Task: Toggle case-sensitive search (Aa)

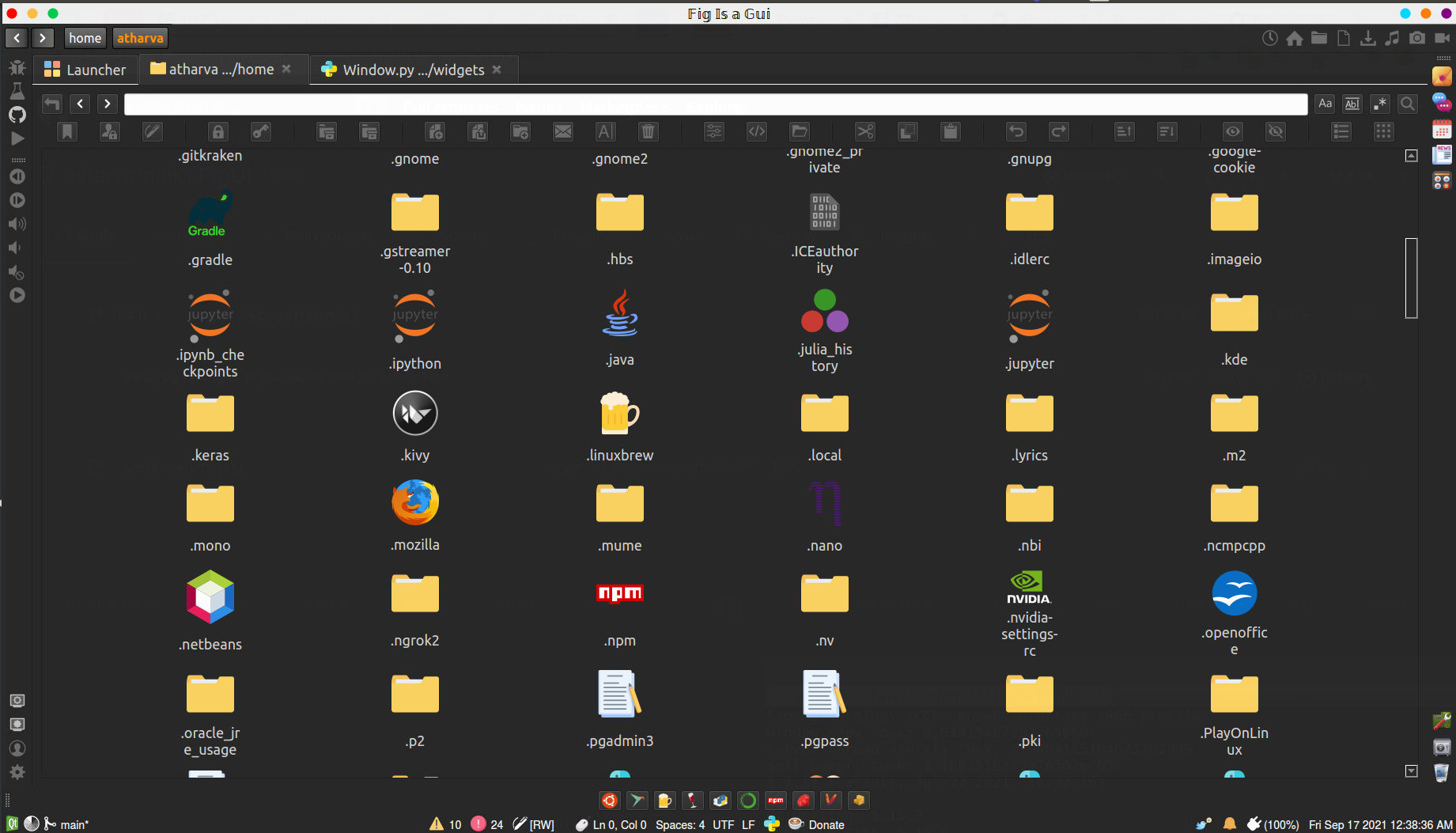Action: [x=1326, y=104]
